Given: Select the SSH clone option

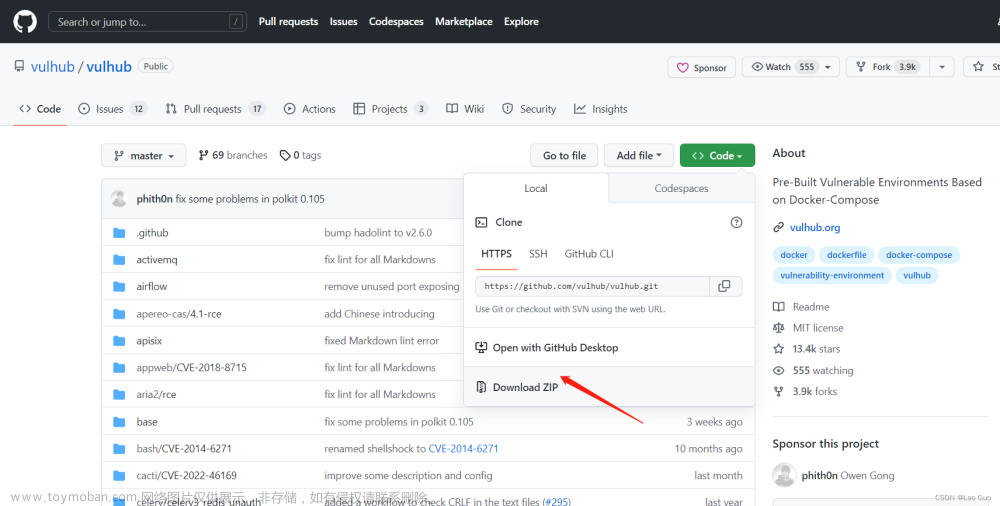Looking at the screenshot, I should pyautogui.click(x=538, y=254).
